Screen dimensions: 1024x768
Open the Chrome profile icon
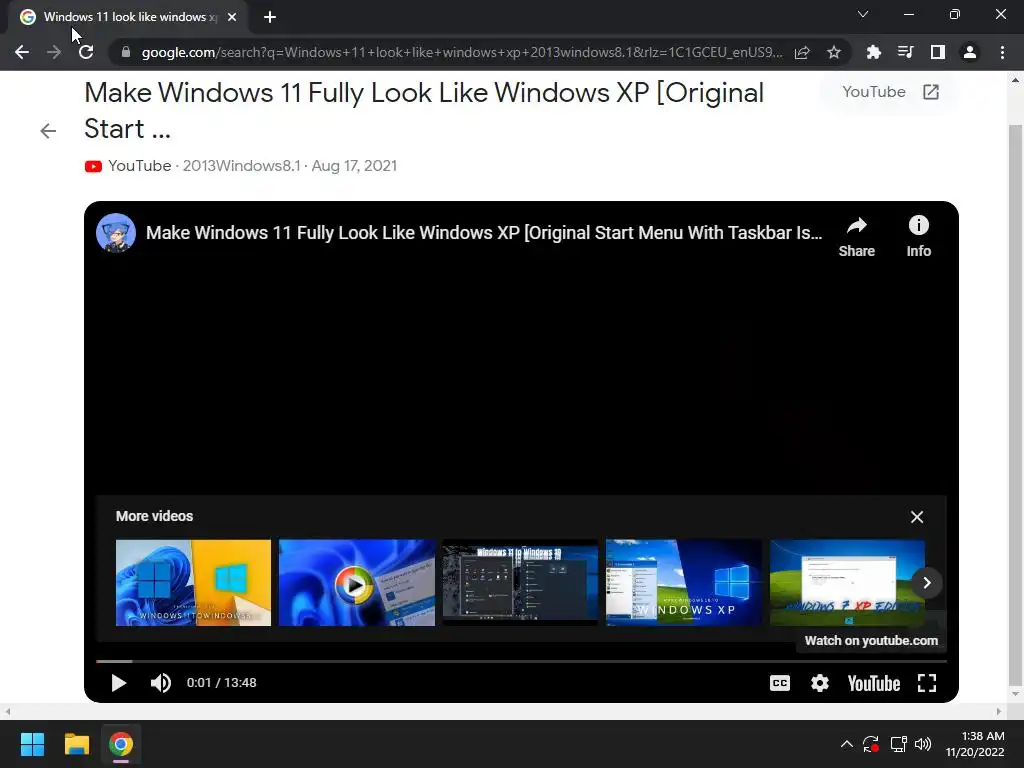tap(970, 52)
